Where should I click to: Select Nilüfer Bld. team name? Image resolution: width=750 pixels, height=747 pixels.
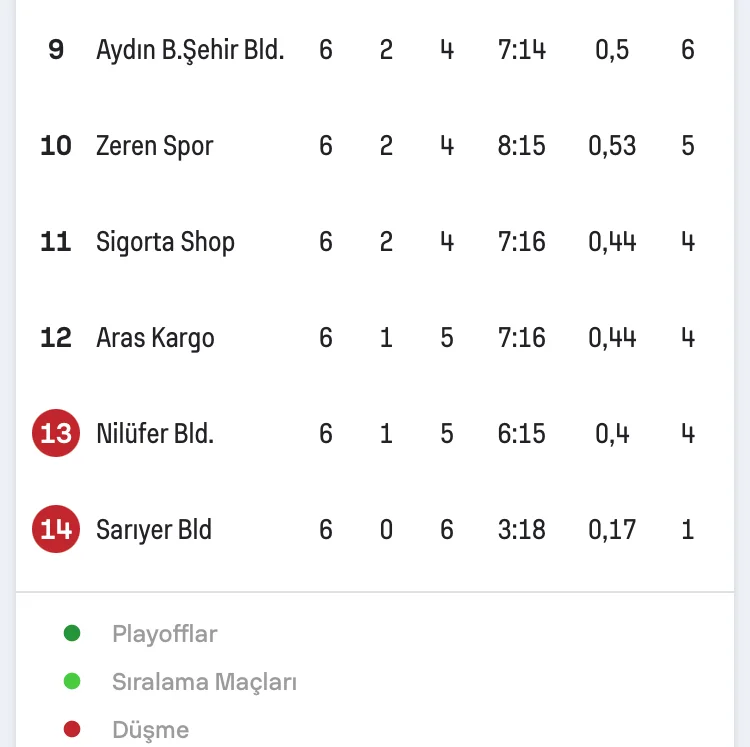(x=155, y=434)
